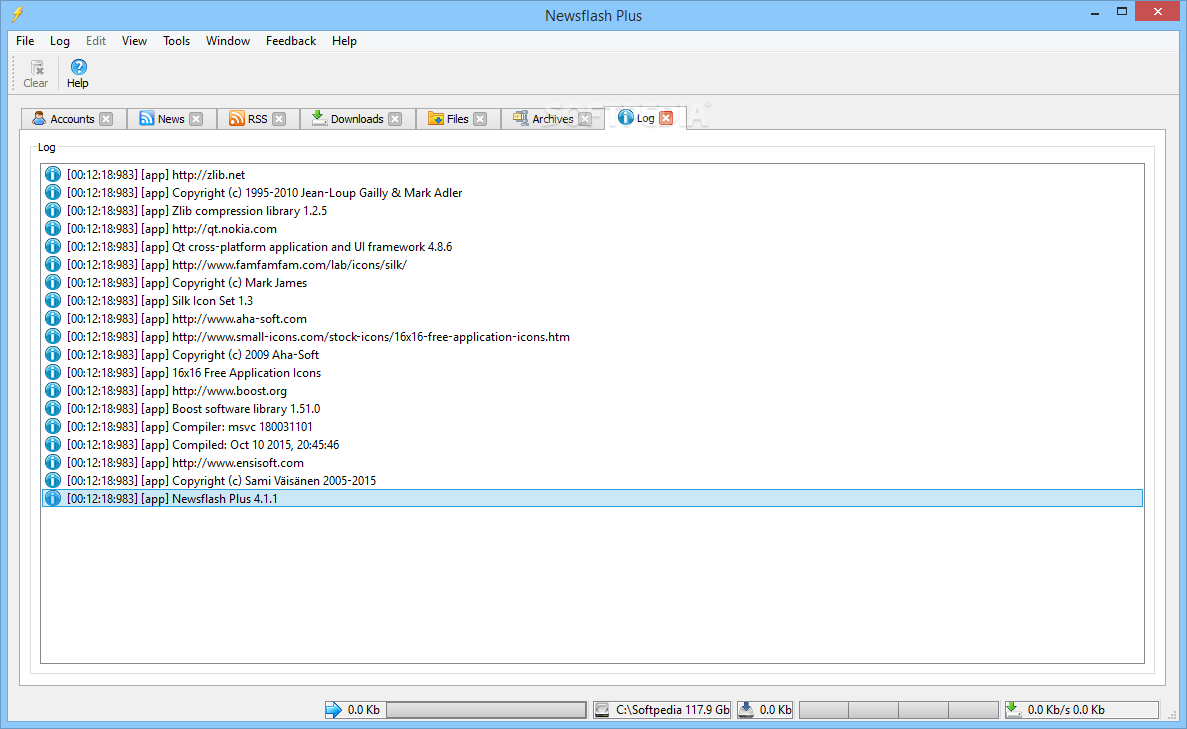Select the Newsflash Plus 4.1.1 log row
The width and height of the screenshot is (1187, 729).
tap(592, 498)
